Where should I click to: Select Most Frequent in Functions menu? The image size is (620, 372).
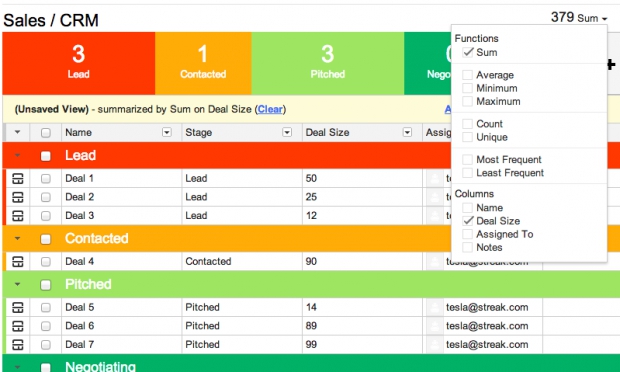point(508,160)
